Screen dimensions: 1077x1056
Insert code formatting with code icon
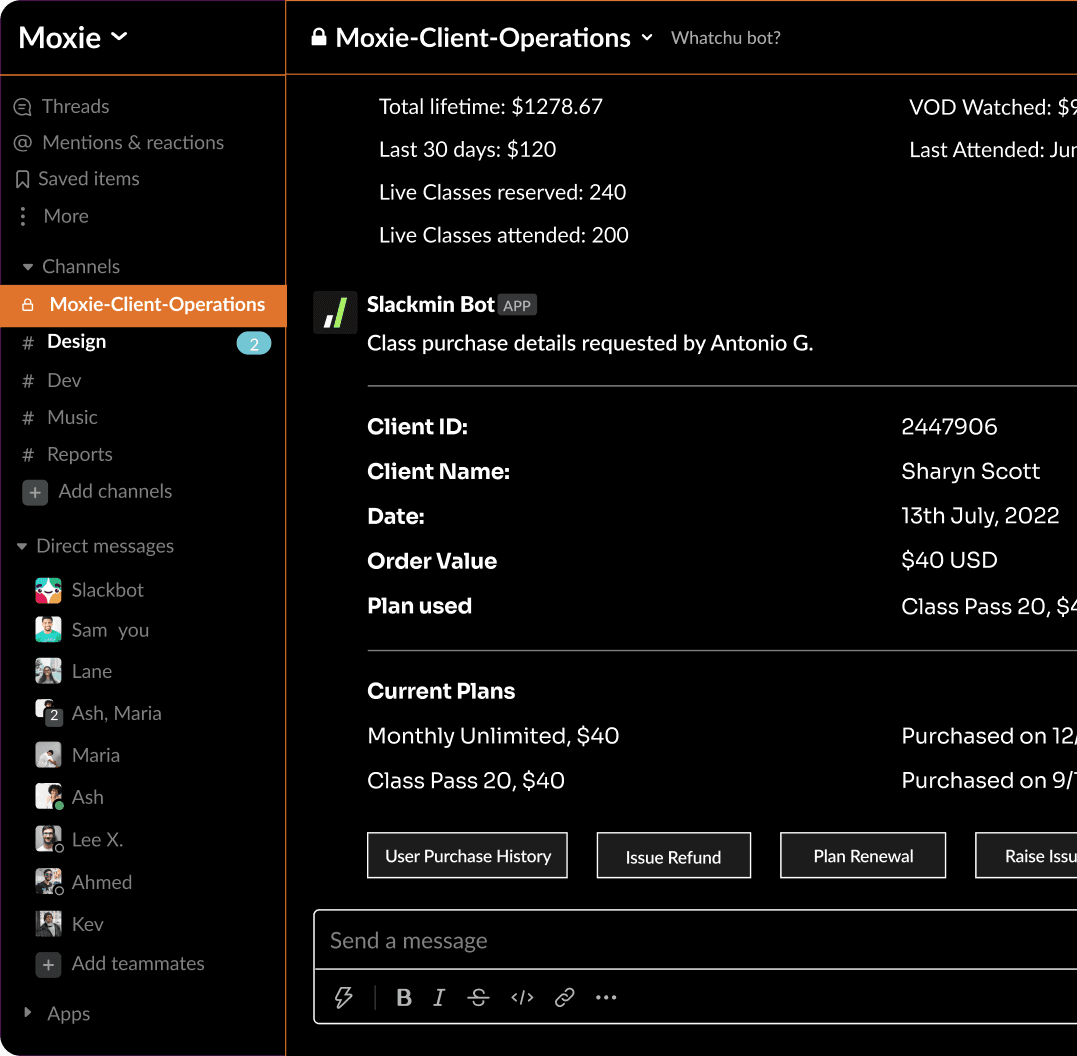pyautogui.click(x=522, y=997)
